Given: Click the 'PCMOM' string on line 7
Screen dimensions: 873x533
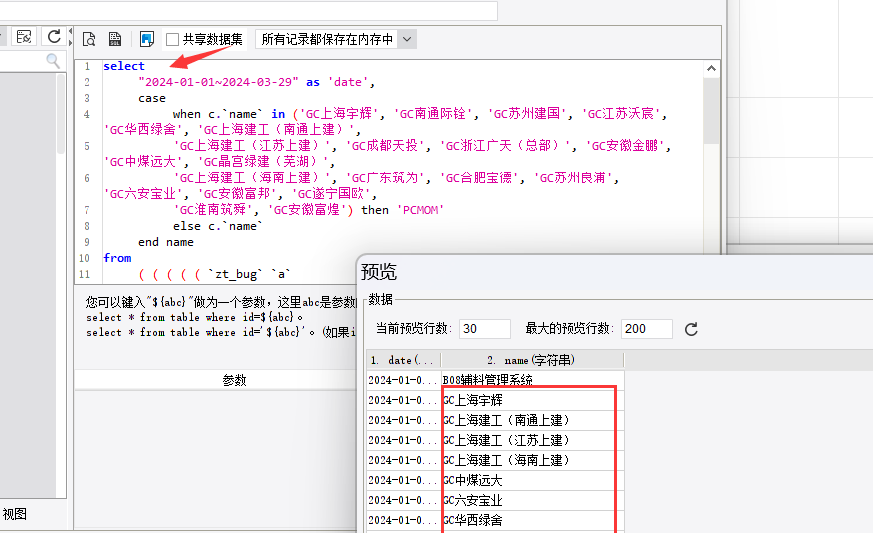Looking at the screenshot, I should pos(420,210).
